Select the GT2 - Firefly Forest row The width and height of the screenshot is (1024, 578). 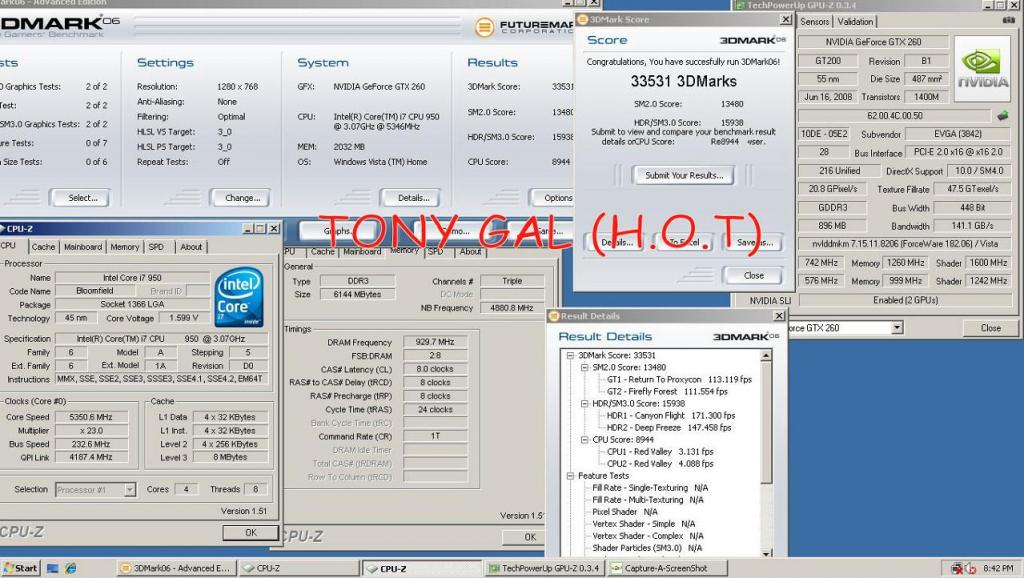(667, 391)
